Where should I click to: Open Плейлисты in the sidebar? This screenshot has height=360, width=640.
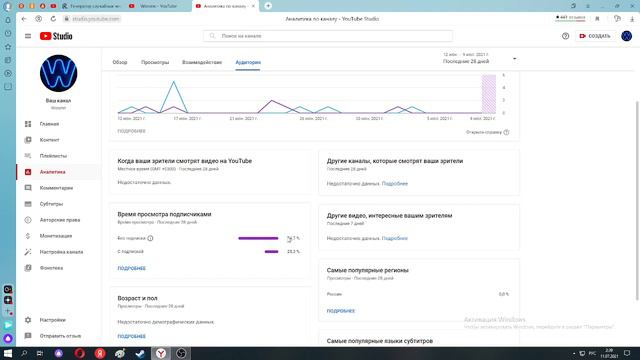pos(58,156)
